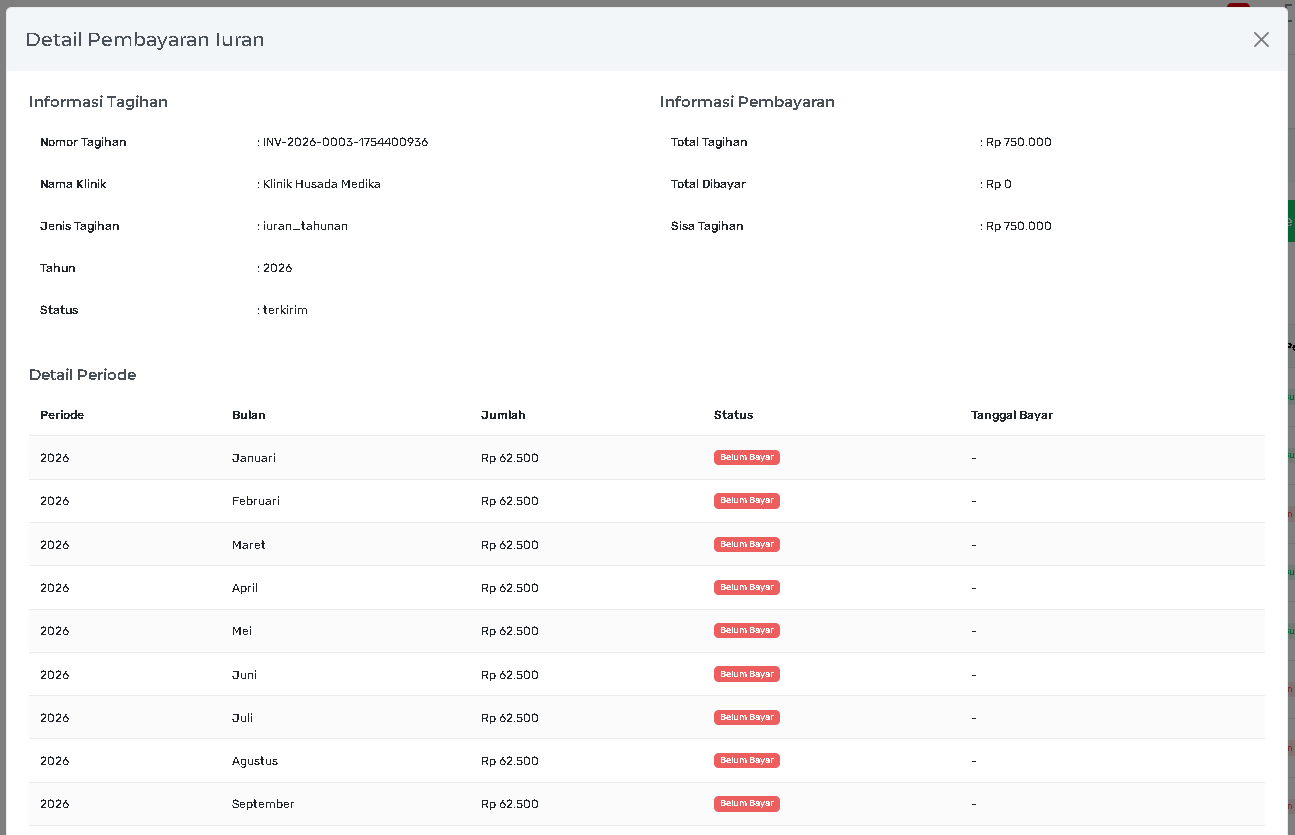Select the Juni row month cell

[x=244, y=675]
